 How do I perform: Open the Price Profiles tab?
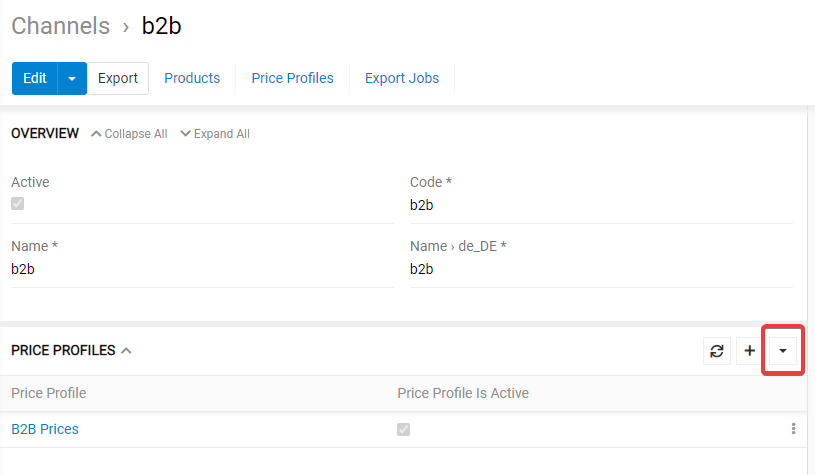[292, 78]
